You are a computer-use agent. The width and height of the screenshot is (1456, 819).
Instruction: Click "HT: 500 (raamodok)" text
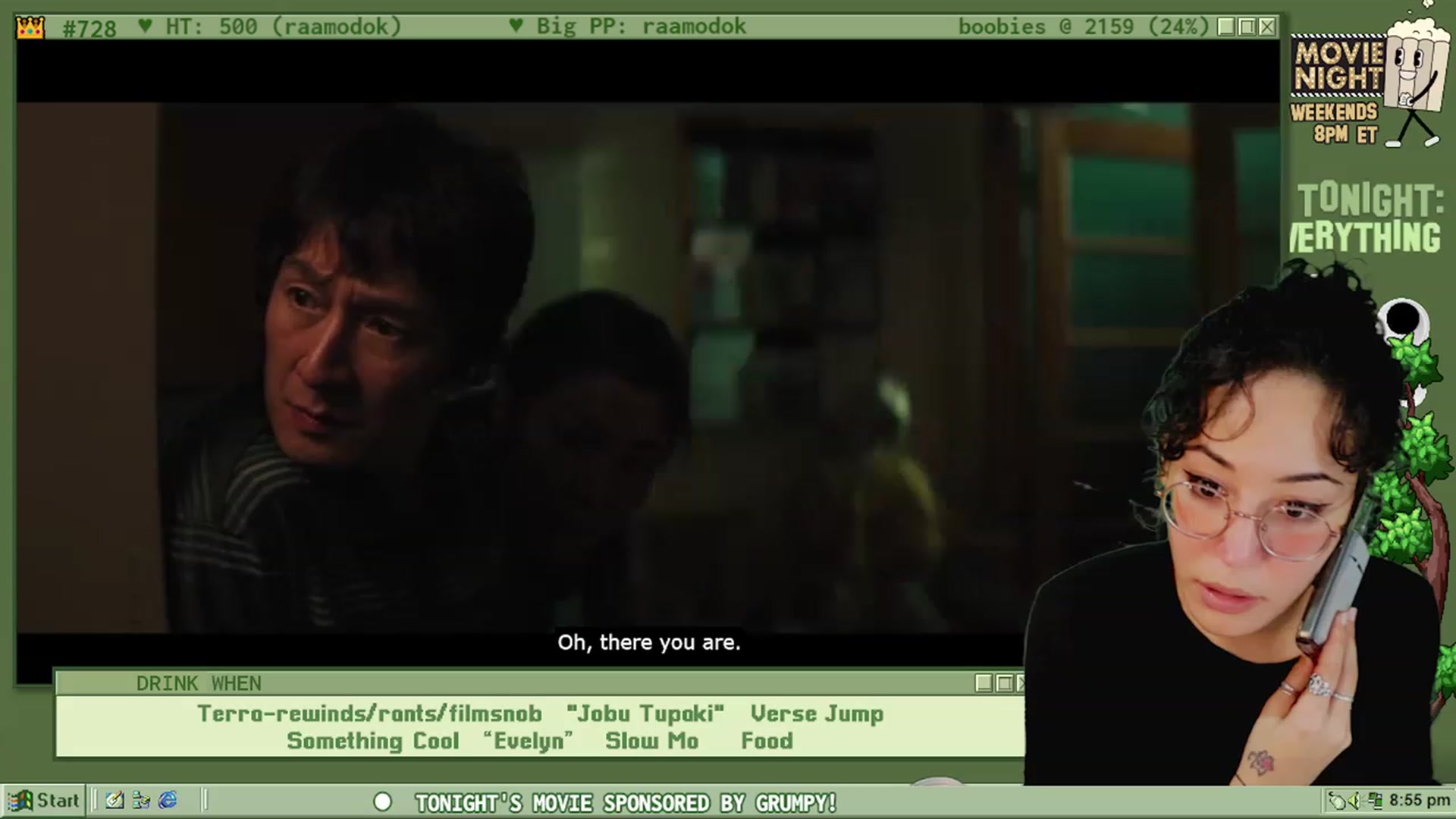click(283, 27)
